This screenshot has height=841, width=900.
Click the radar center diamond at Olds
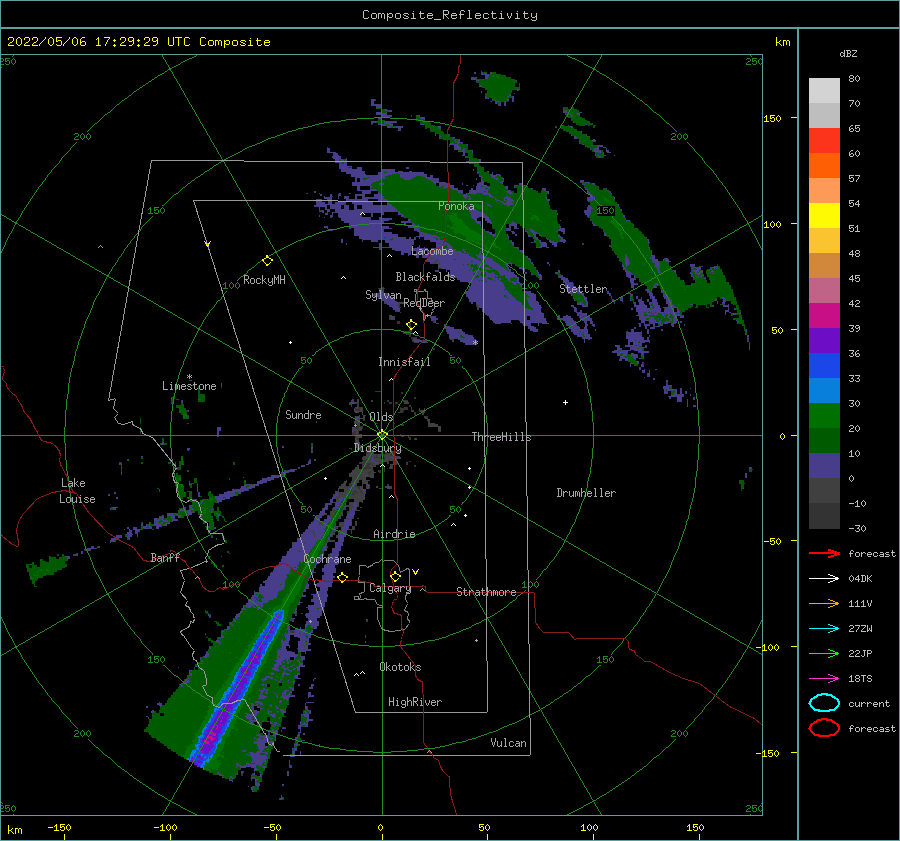click(382, 435)
